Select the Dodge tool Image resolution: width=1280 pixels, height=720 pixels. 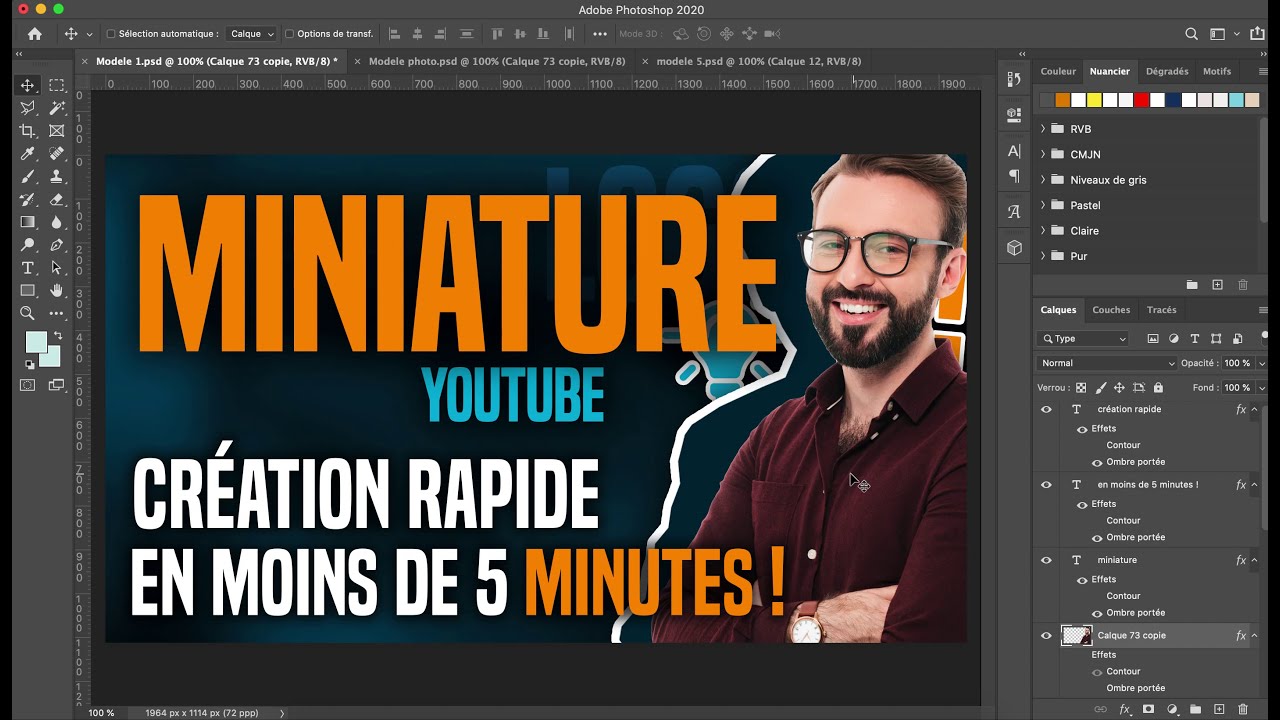pos(28,245)
